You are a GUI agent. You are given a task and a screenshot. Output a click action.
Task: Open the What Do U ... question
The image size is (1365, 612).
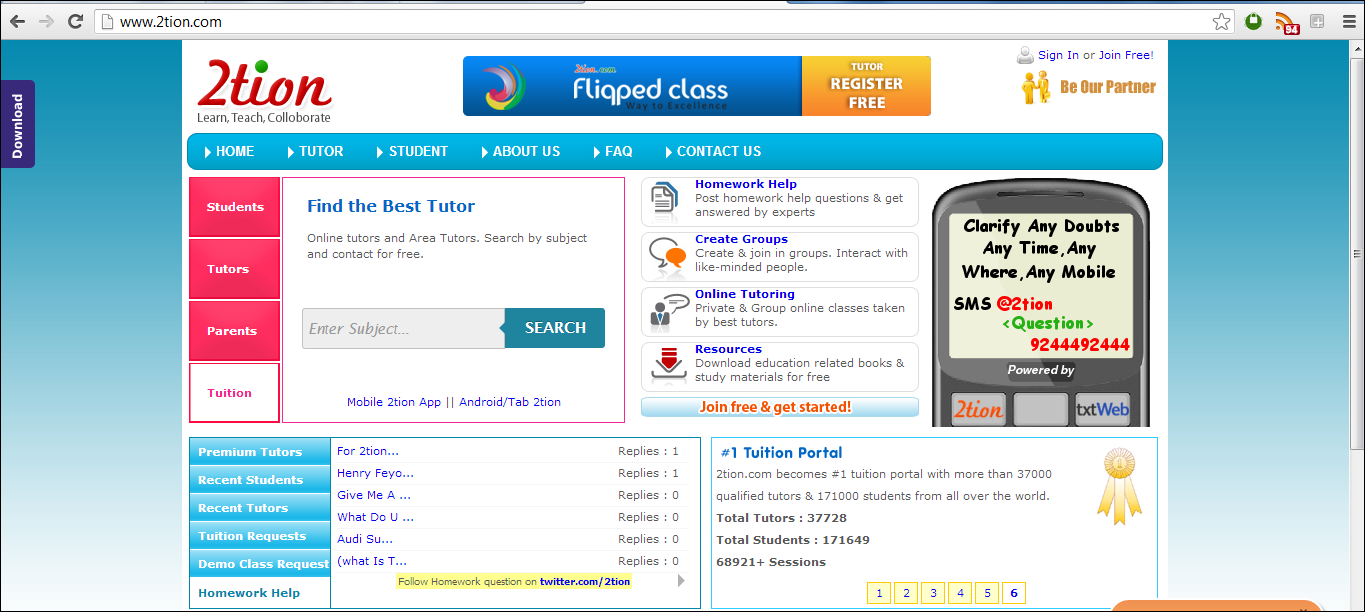(x=375, y=517)
